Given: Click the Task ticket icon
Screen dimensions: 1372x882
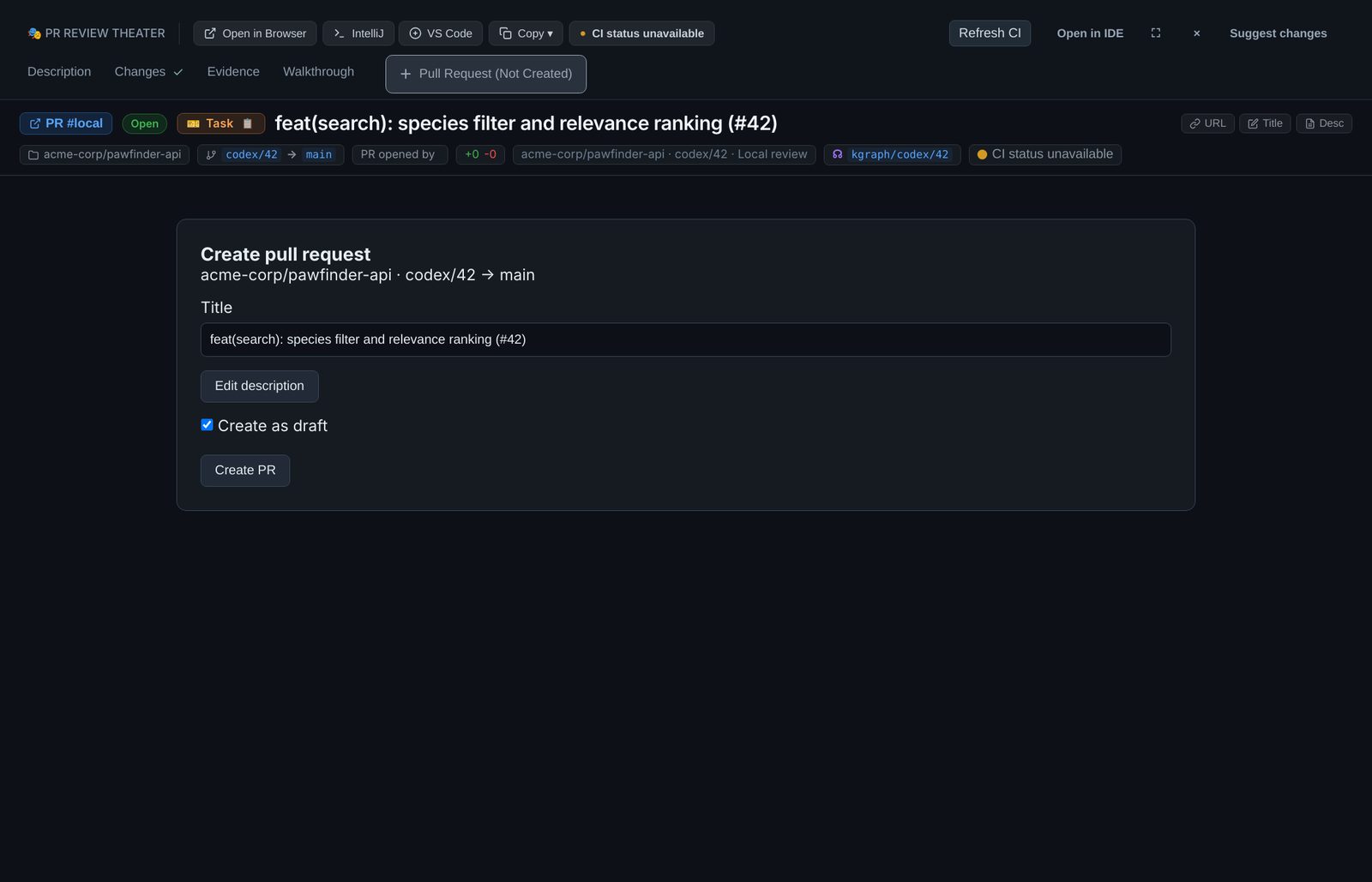Looking at the screenshot, I should coord(194,123).
